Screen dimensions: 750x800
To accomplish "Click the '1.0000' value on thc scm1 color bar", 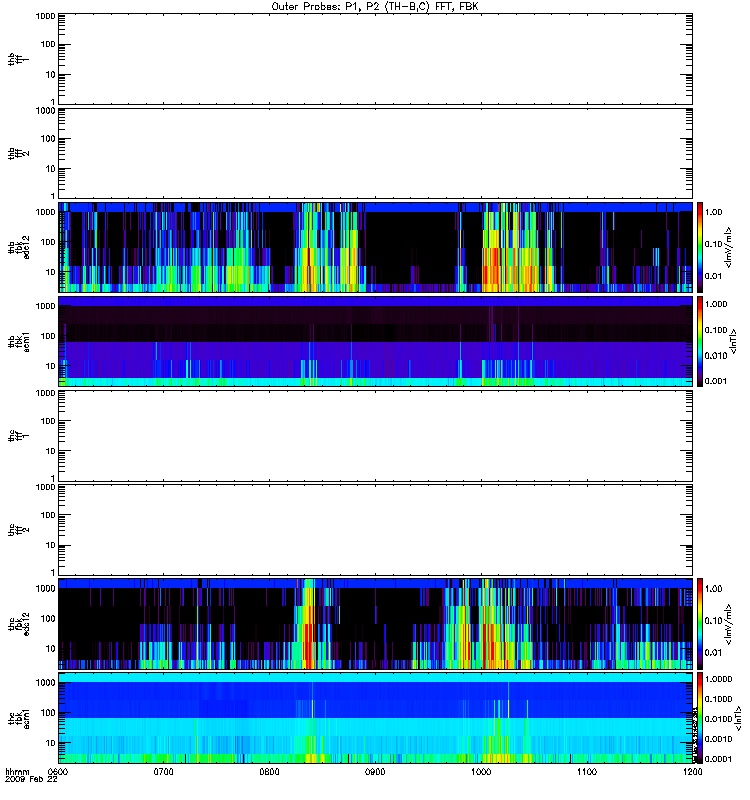I will [718, 679].
